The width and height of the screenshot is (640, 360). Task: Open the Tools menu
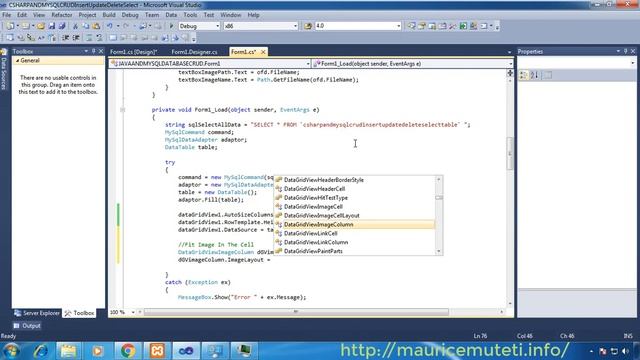point(190,15)
